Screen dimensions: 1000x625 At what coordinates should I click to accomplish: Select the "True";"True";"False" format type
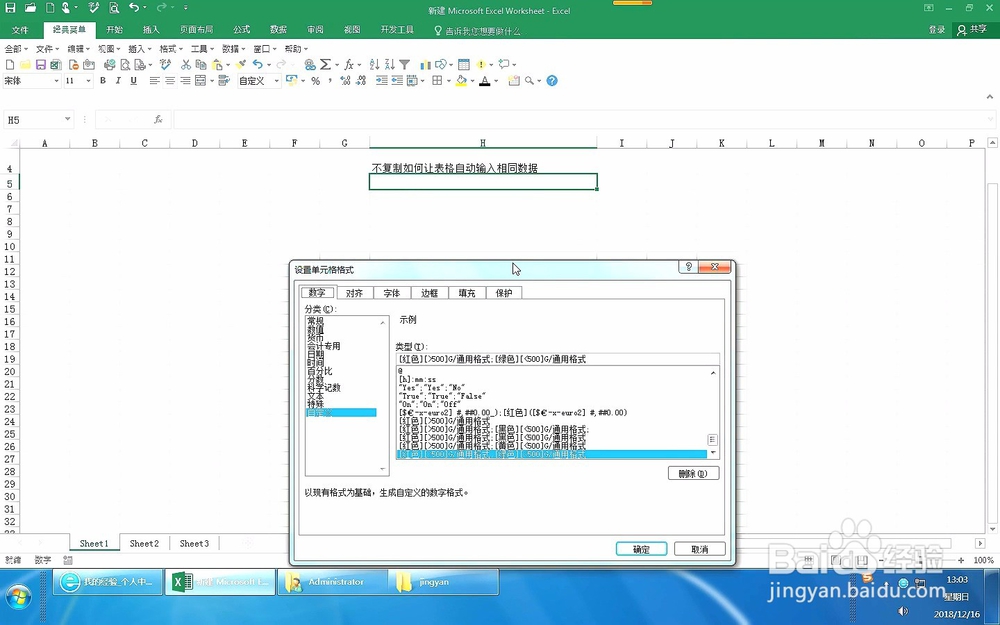click(442, 396)
